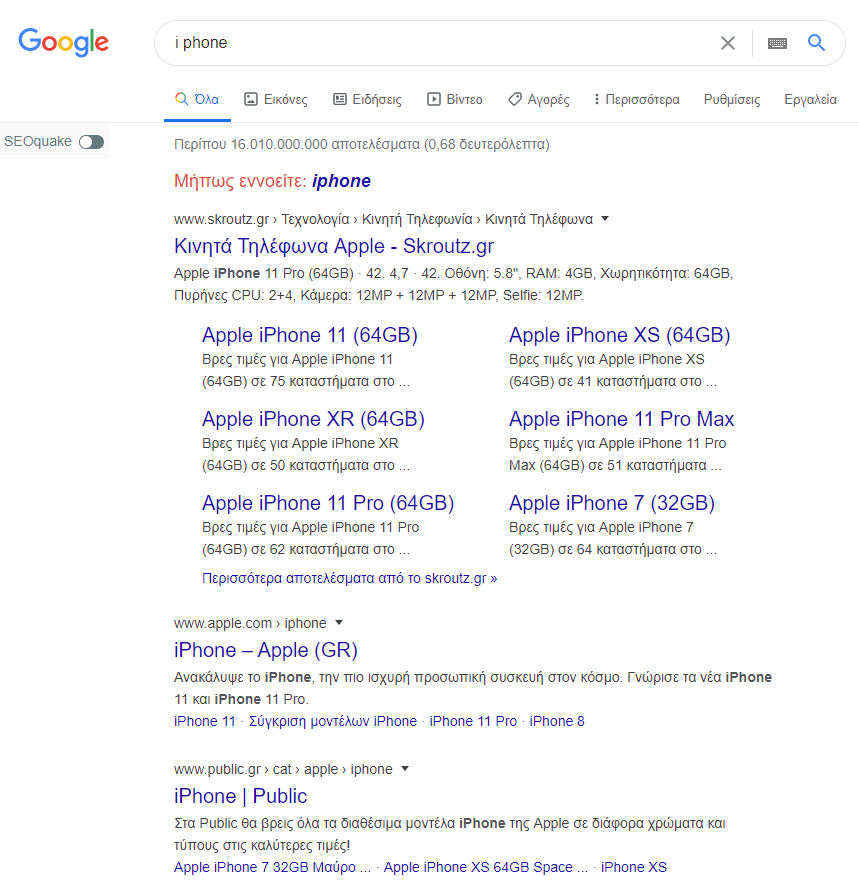
Task: Open 'iPhone – Apple (GR)' result
Action: pyautogui.click(x=266, y=650)
